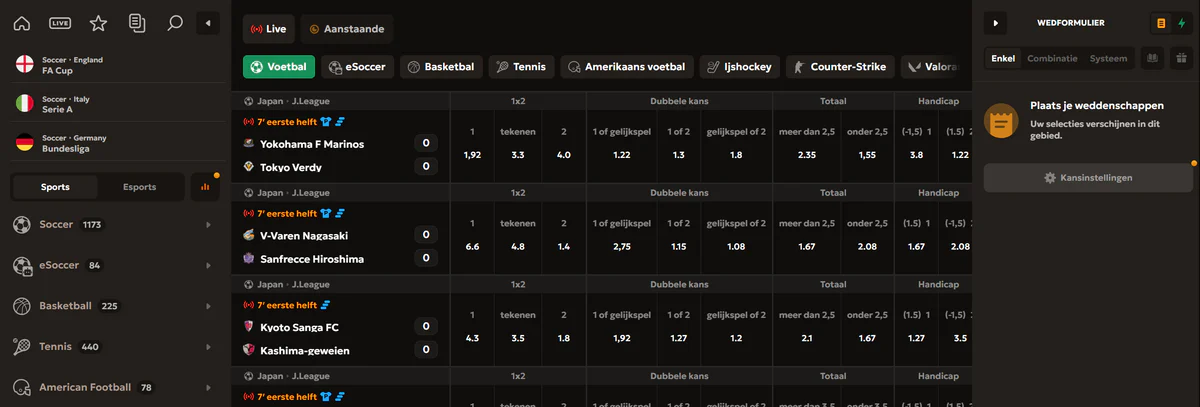Screen dimensions: 1200x407
Task: Toggle the orange bet slip mode button
Action: pos(1160,22)
